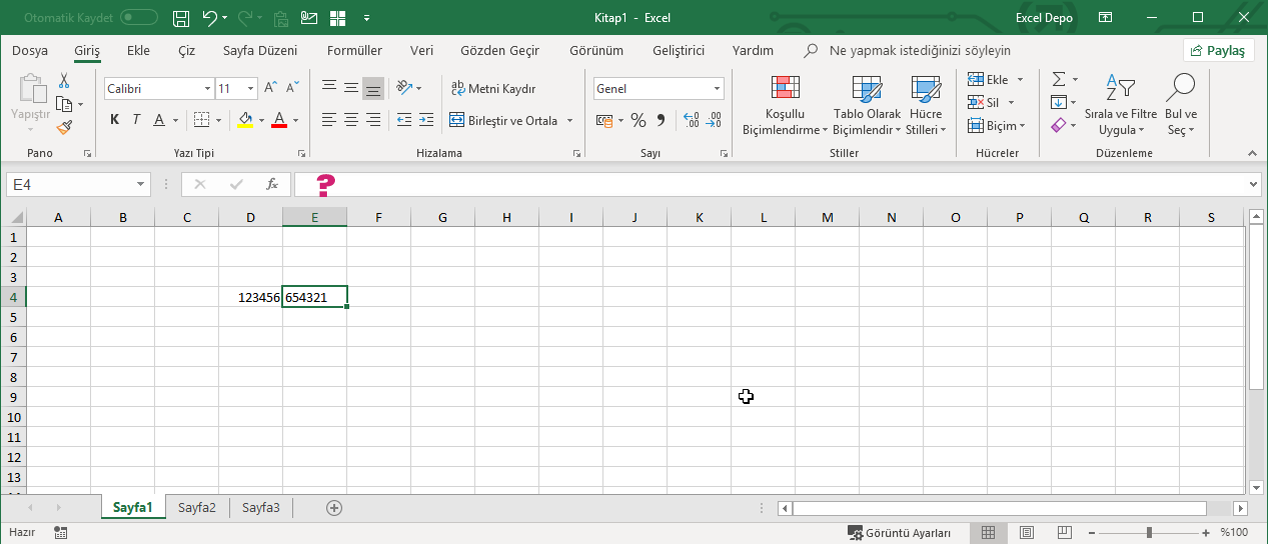This screenshot has width=1268, height=544.
Task: Align text to vertical middle
Action: pos(351,88)
